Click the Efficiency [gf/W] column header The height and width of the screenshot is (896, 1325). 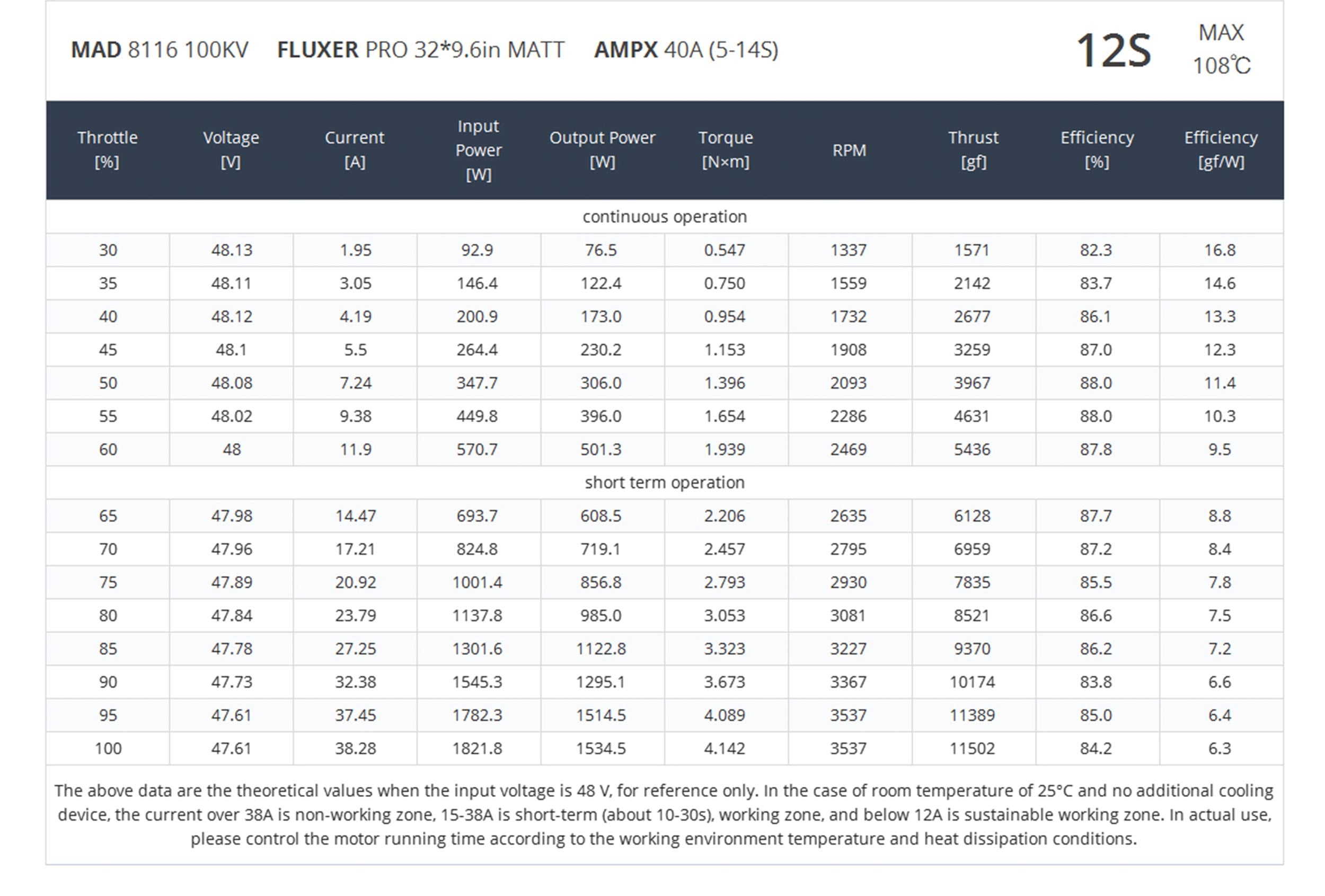pyautogui.click(x=1221, y=150)
